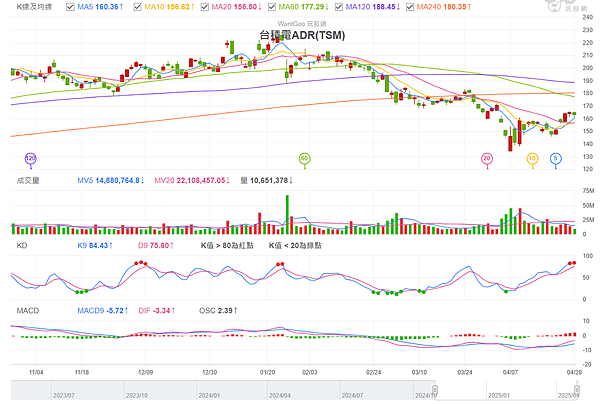600x404 pixels.
Task: Click the 11/04 date axis label
Action: (36, 372)
